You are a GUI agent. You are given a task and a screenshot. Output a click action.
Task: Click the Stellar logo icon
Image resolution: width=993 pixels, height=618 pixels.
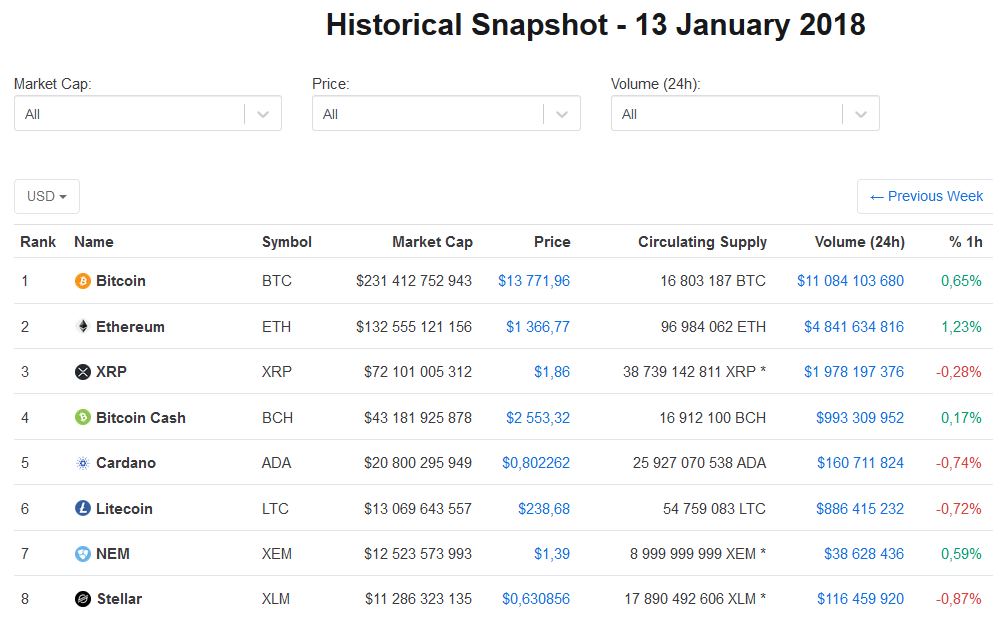click(x=83, y=598)
